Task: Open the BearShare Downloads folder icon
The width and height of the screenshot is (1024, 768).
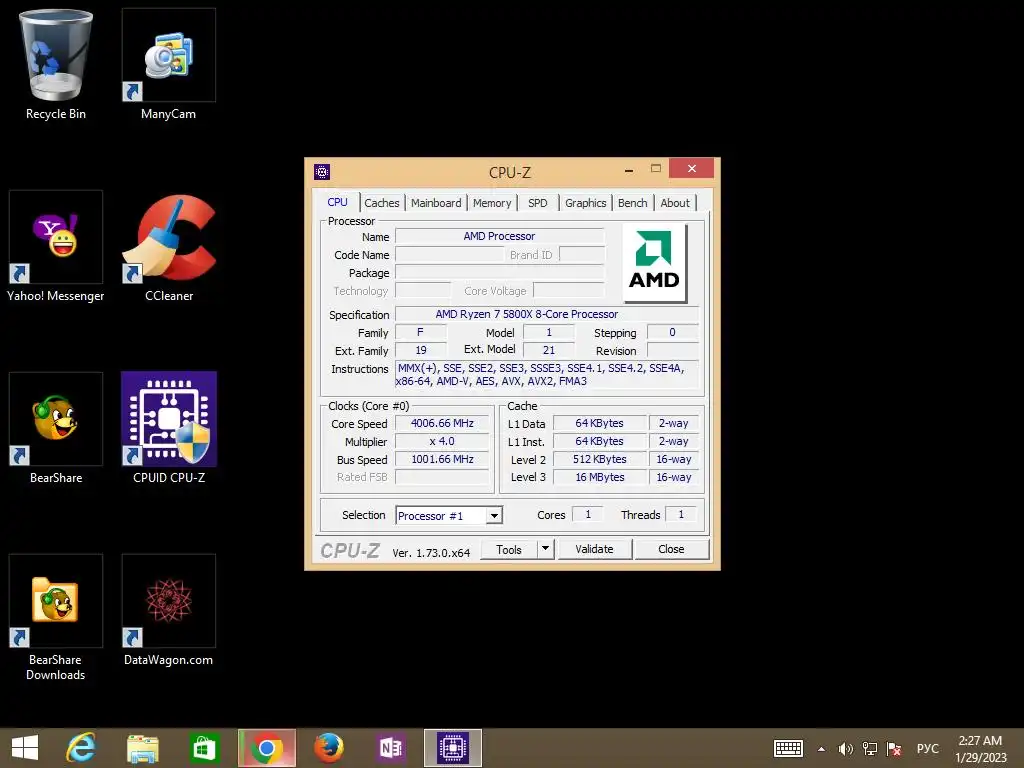Action: [56, 617]
